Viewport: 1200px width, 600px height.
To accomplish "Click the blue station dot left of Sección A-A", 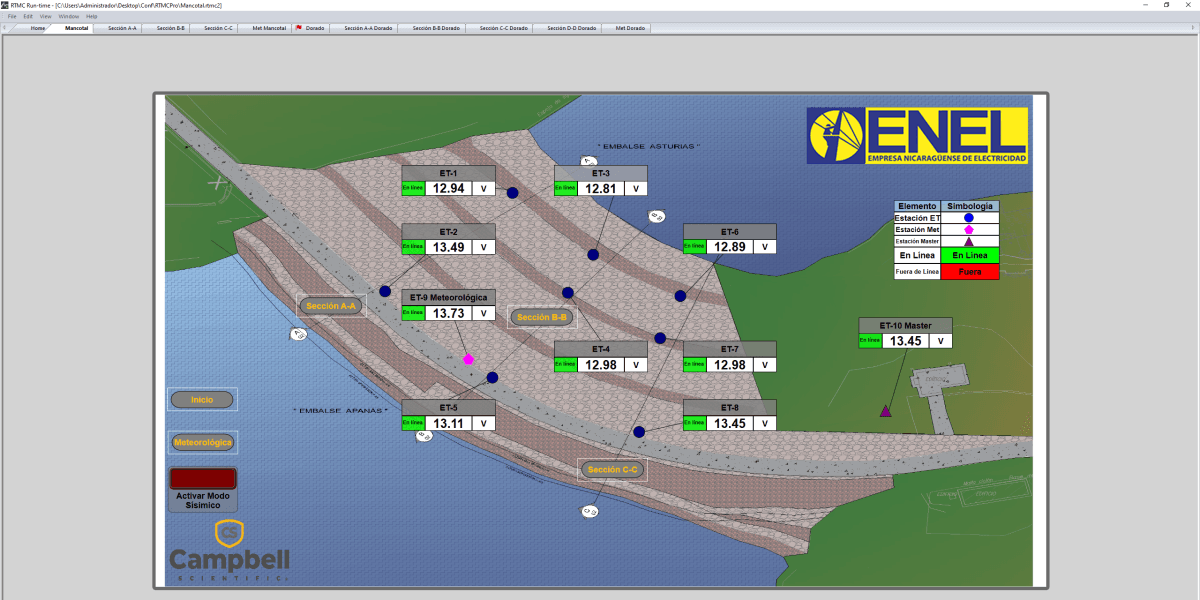I will (385, 291).
